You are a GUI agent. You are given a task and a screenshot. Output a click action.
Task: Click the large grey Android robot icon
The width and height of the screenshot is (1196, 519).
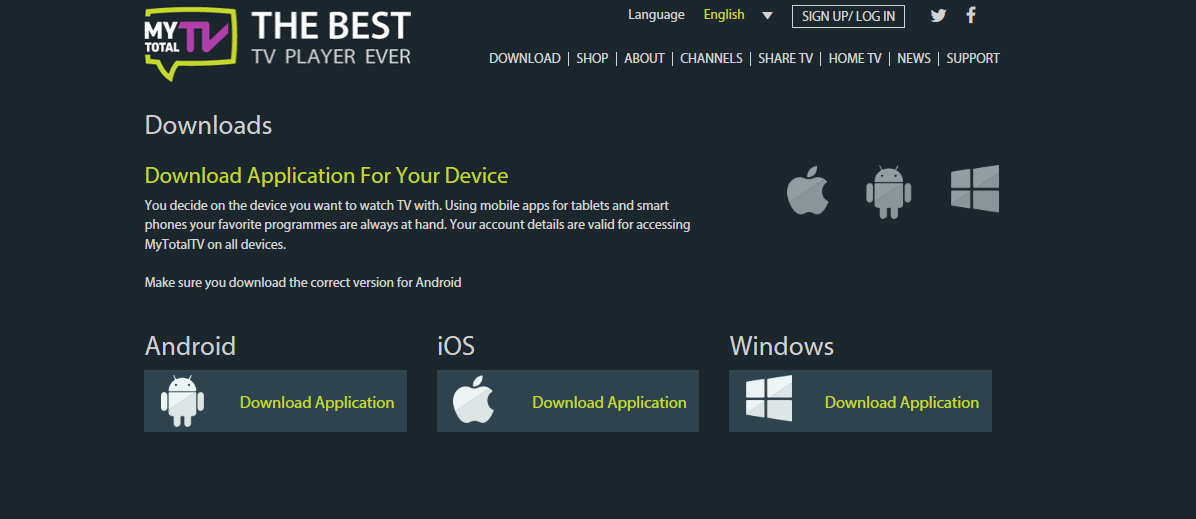pyautogui.click(x=889, y=192)
